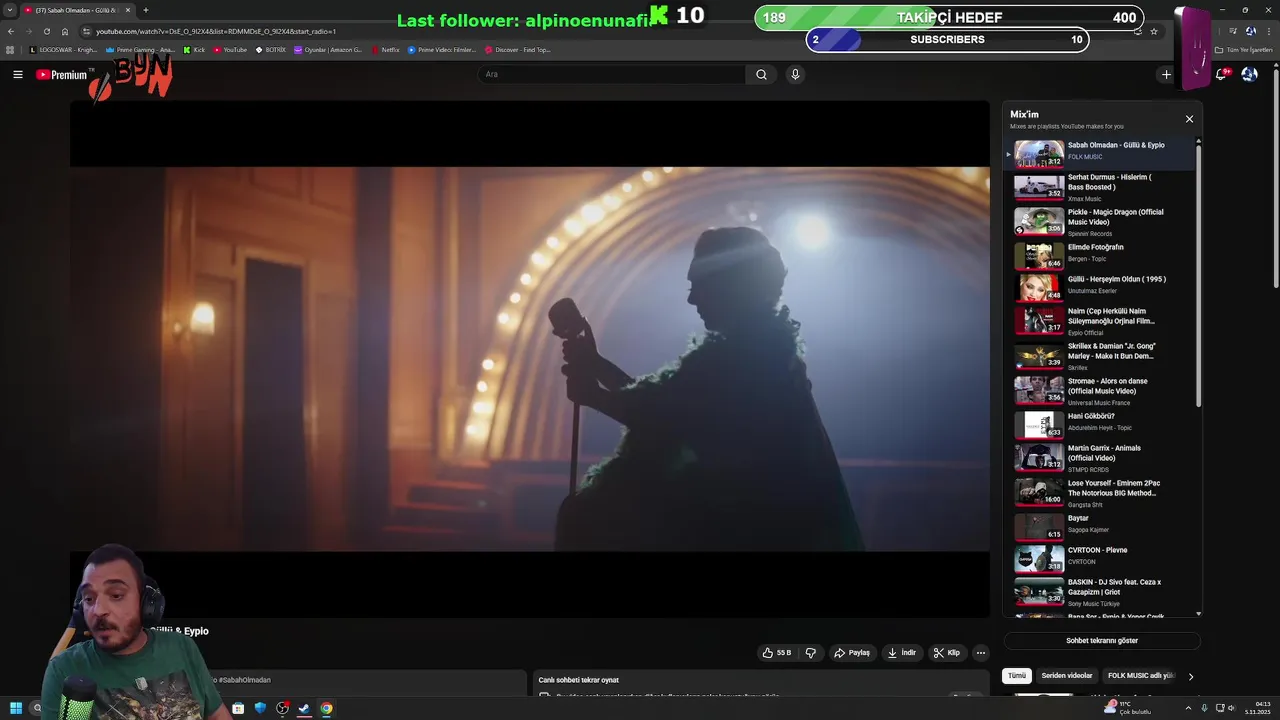
Task: Play BASKIN - DJ Sivo feat. Ceza item
Action: (x=1098, y=592)
